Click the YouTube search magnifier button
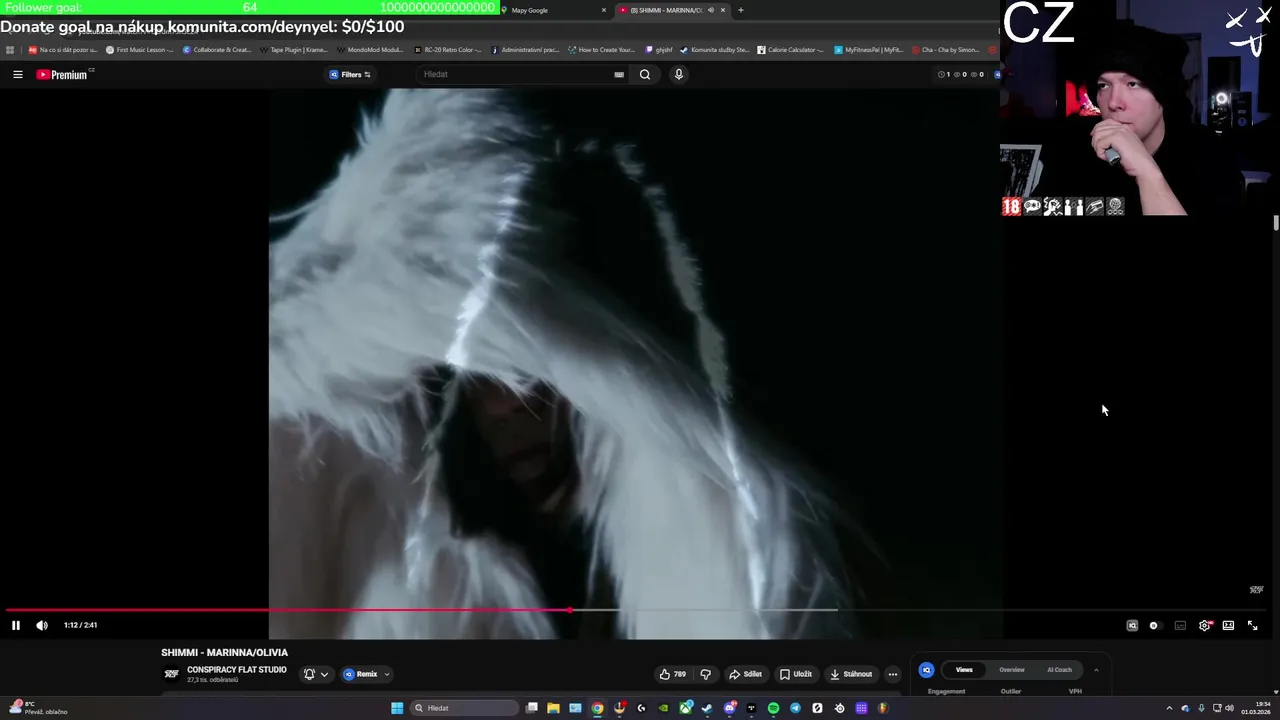This screenshot has height=720, width=1280. point(645,74)
